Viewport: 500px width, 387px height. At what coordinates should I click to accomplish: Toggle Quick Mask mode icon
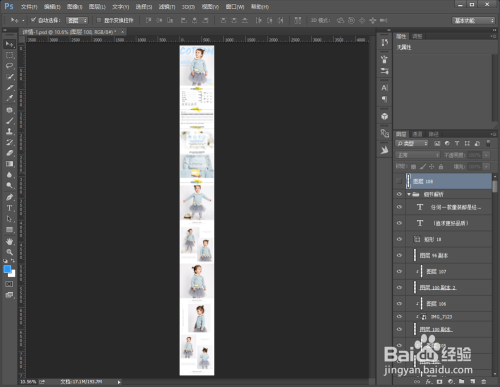[9, 284]
